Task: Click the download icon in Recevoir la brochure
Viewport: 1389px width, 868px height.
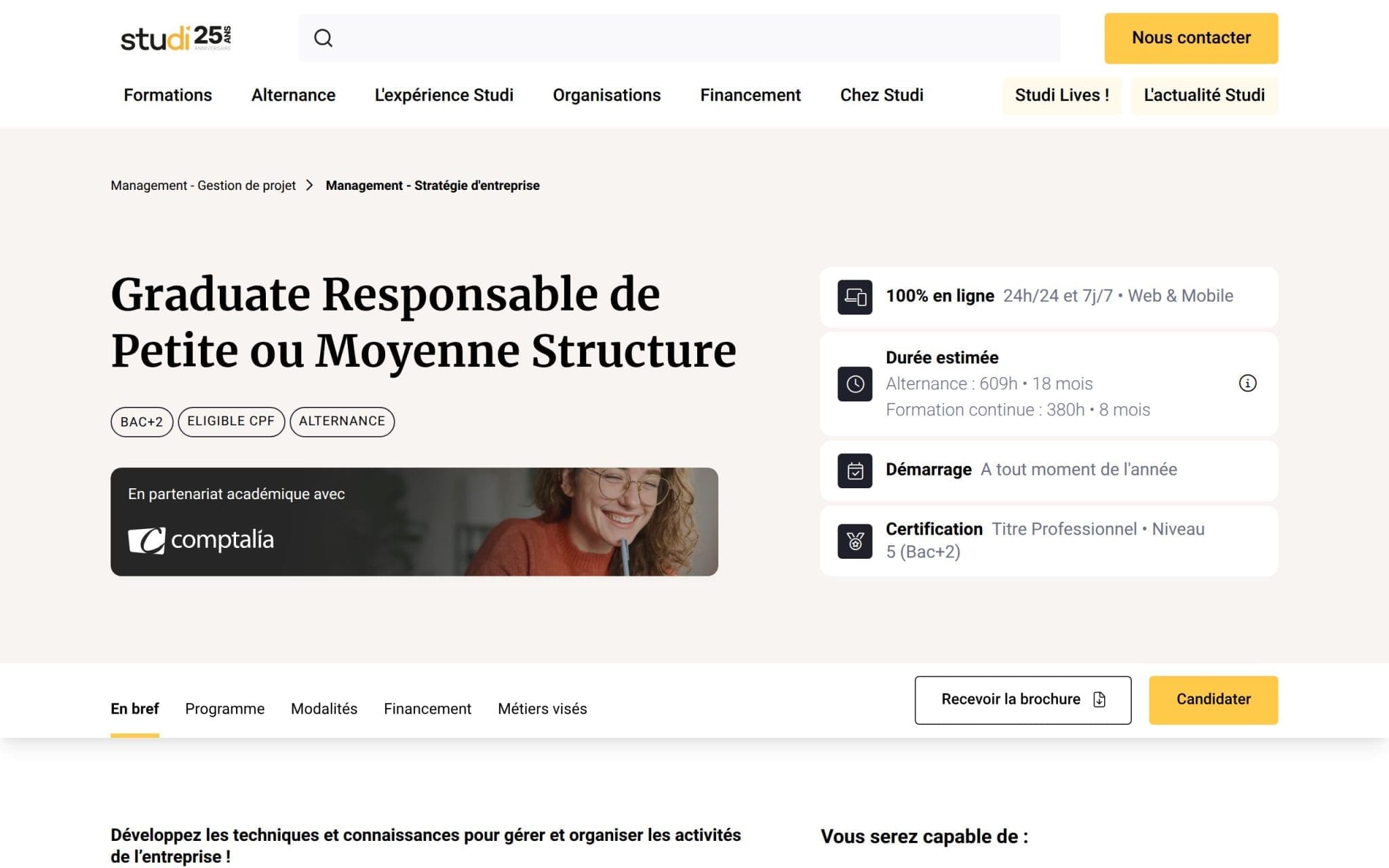Action: (1099, 700)
